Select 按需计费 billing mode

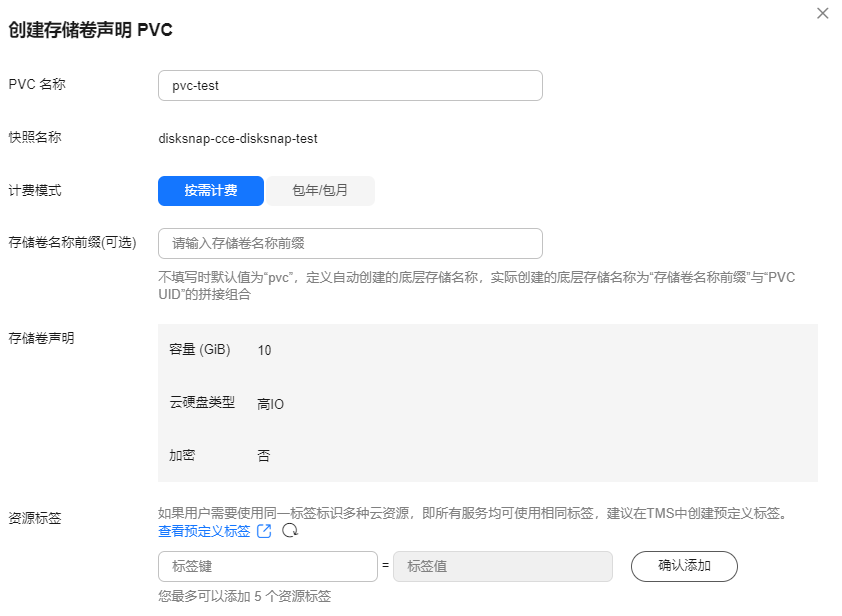(210, 191)
